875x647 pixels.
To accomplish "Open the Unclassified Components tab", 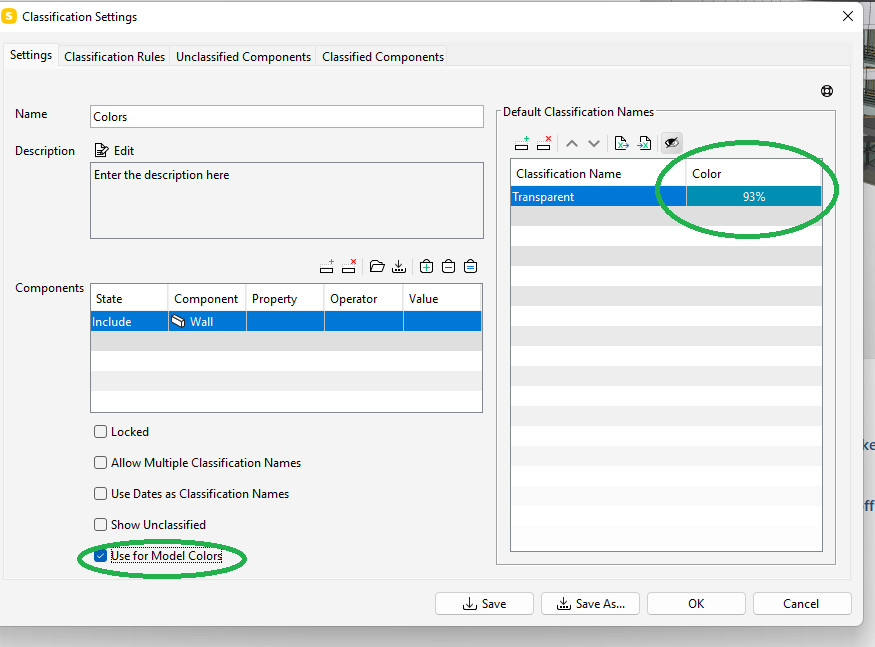I will pos(243,57).
